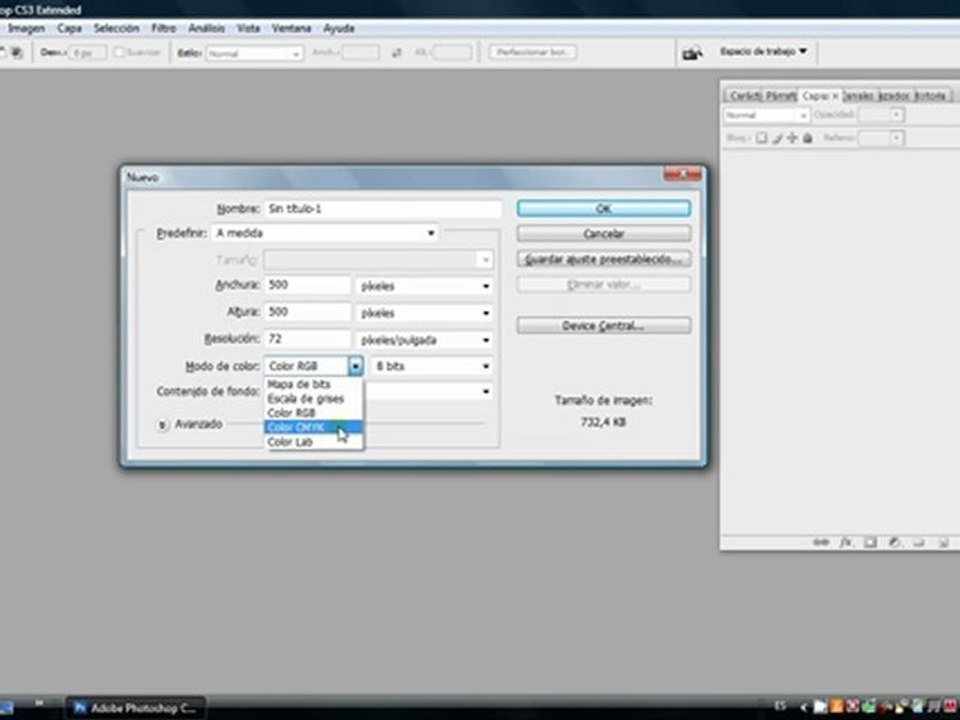960x720 pixels.
Task: Click Cancelar button
Action: 604,234
